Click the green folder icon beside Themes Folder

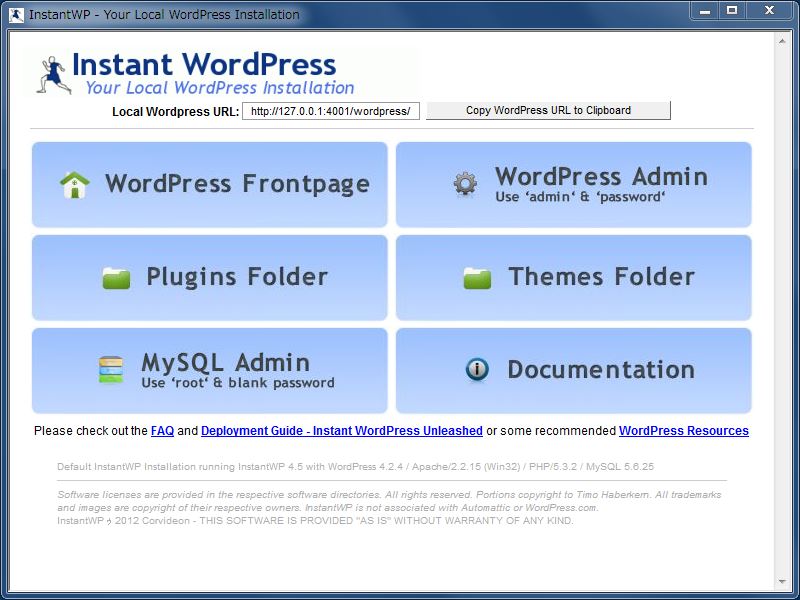point(477,278)
